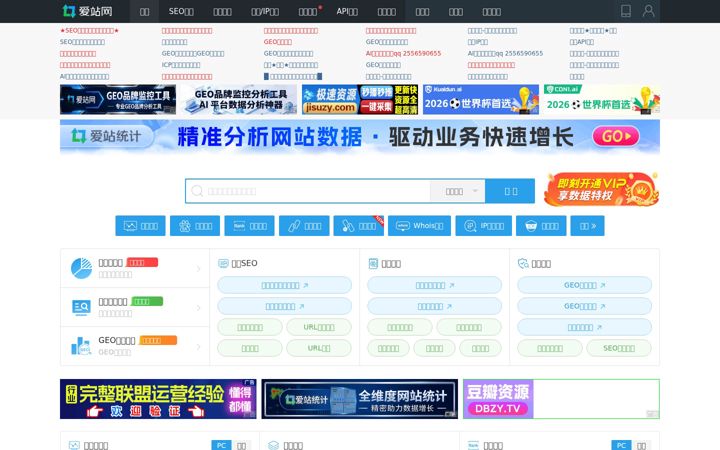Open the mobile phone icon in header

click(625, 11)
